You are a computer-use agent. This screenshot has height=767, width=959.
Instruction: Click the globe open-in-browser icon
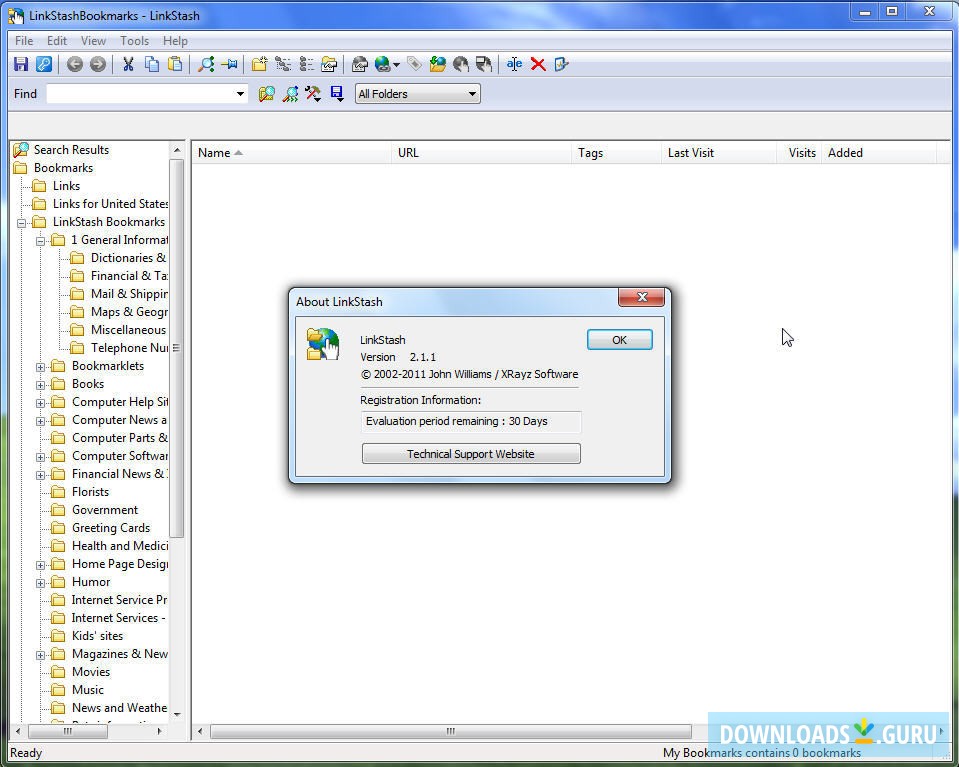tap(382, 64)
